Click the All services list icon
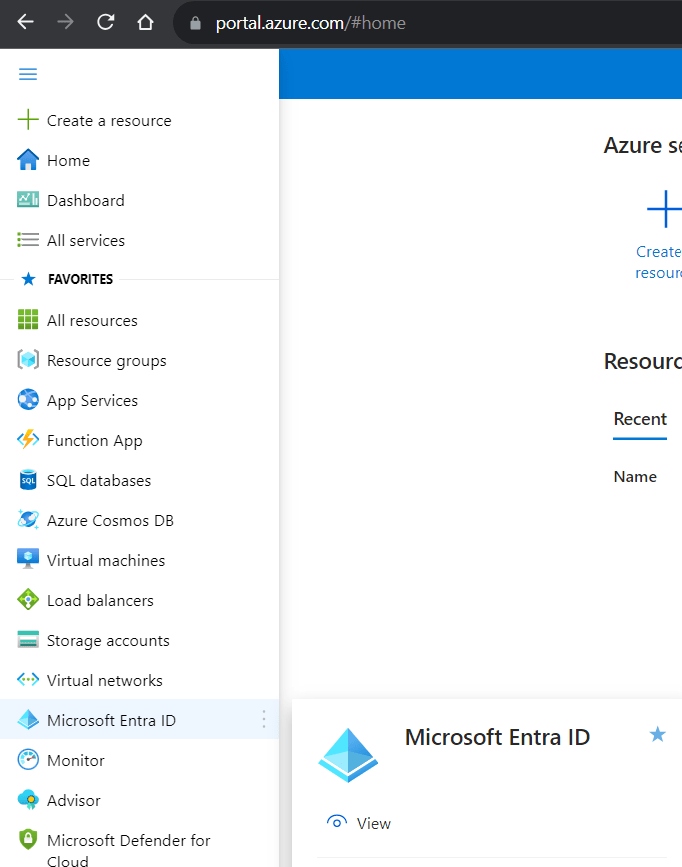This screenshot has height=867, width=682. tap(28, 240)
